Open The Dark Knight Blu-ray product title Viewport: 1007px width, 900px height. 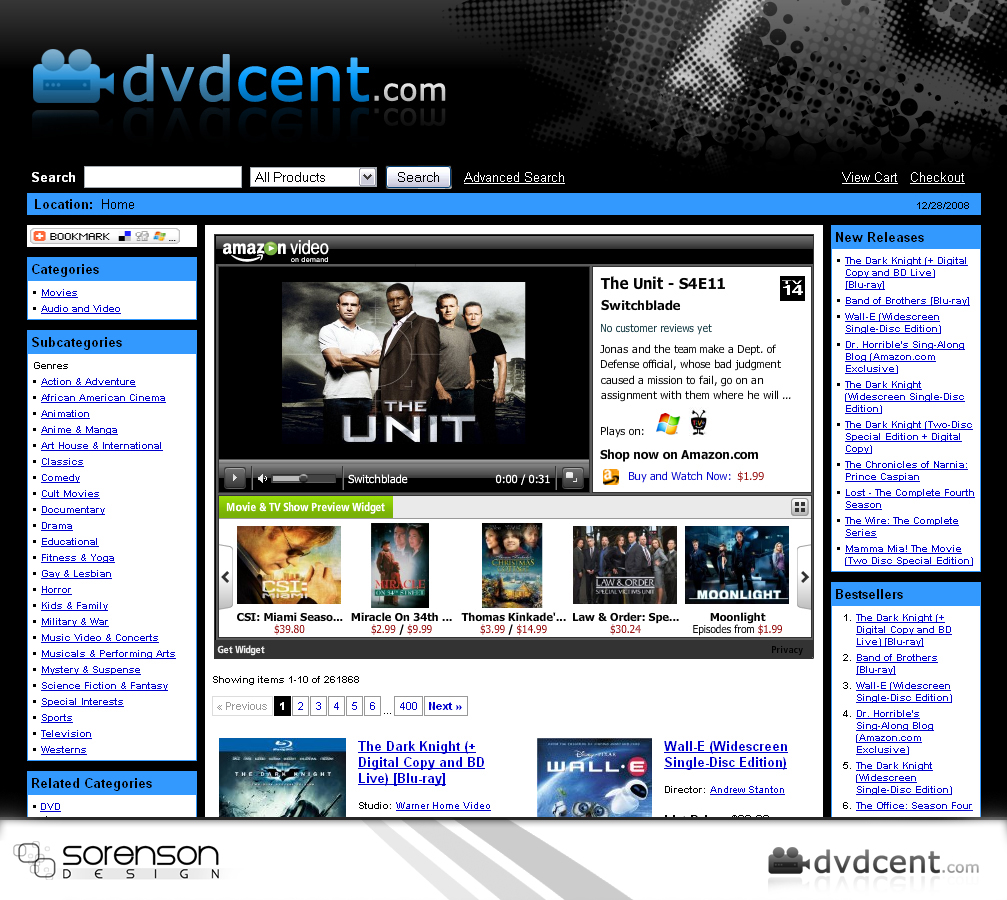421,763
